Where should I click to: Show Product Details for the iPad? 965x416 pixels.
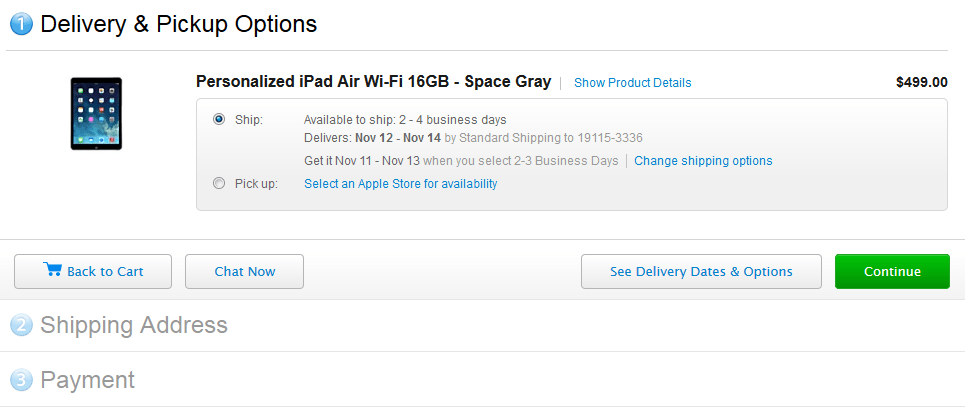(632, 83)
